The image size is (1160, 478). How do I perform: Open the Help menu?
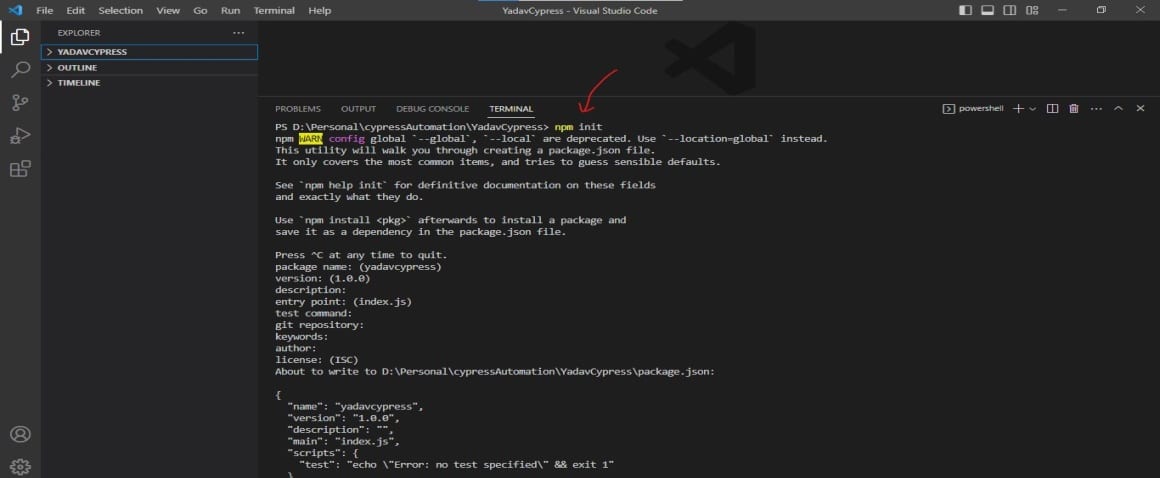click(x=320, y=10)
